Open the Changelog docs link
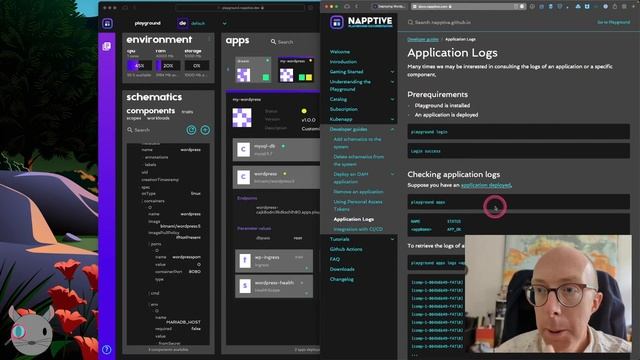This screenshot has width=640, height=360. coord(342,280)
